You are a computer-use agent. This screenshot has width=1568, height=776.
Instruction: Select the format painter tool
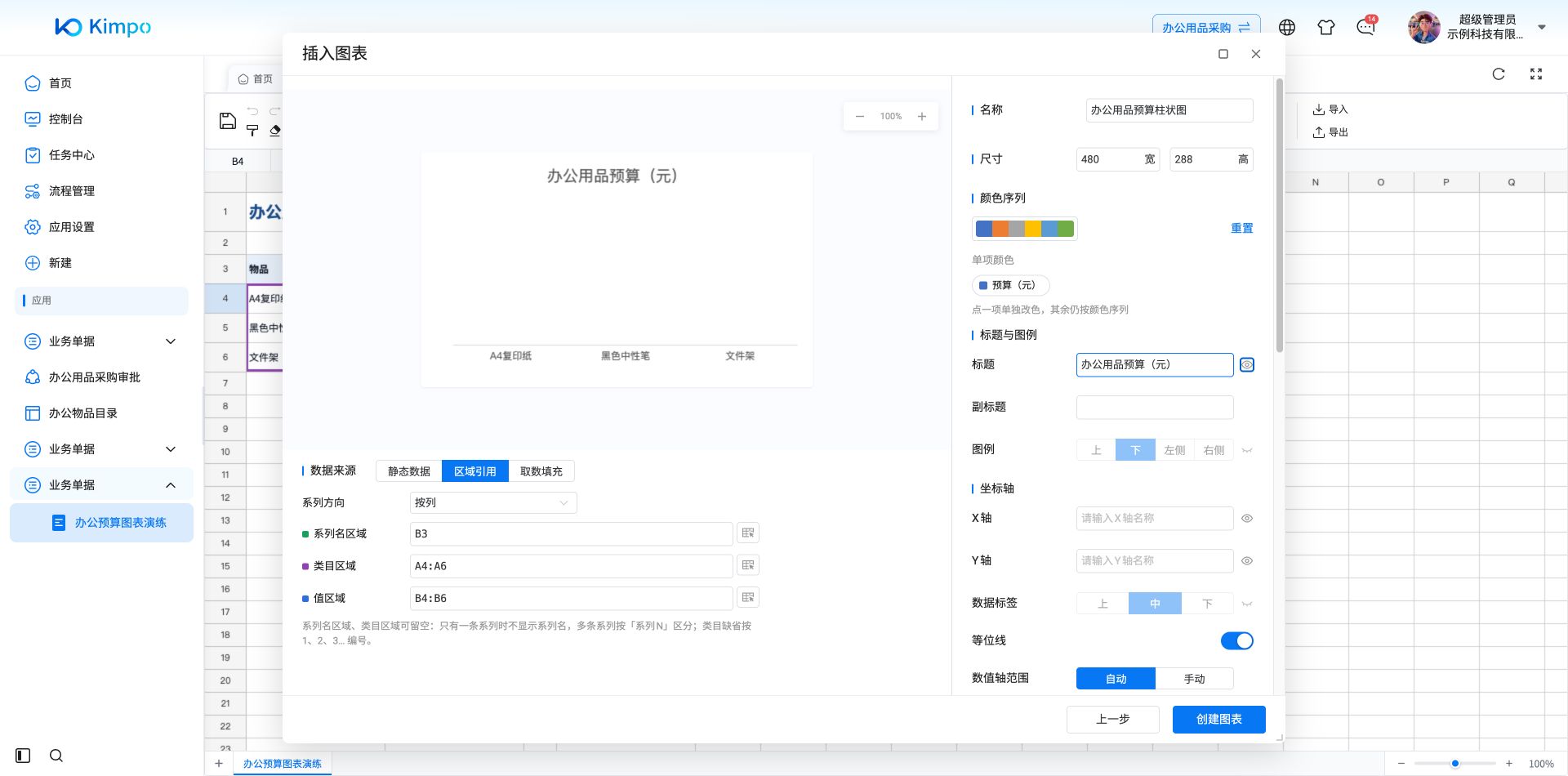(252, 131)
